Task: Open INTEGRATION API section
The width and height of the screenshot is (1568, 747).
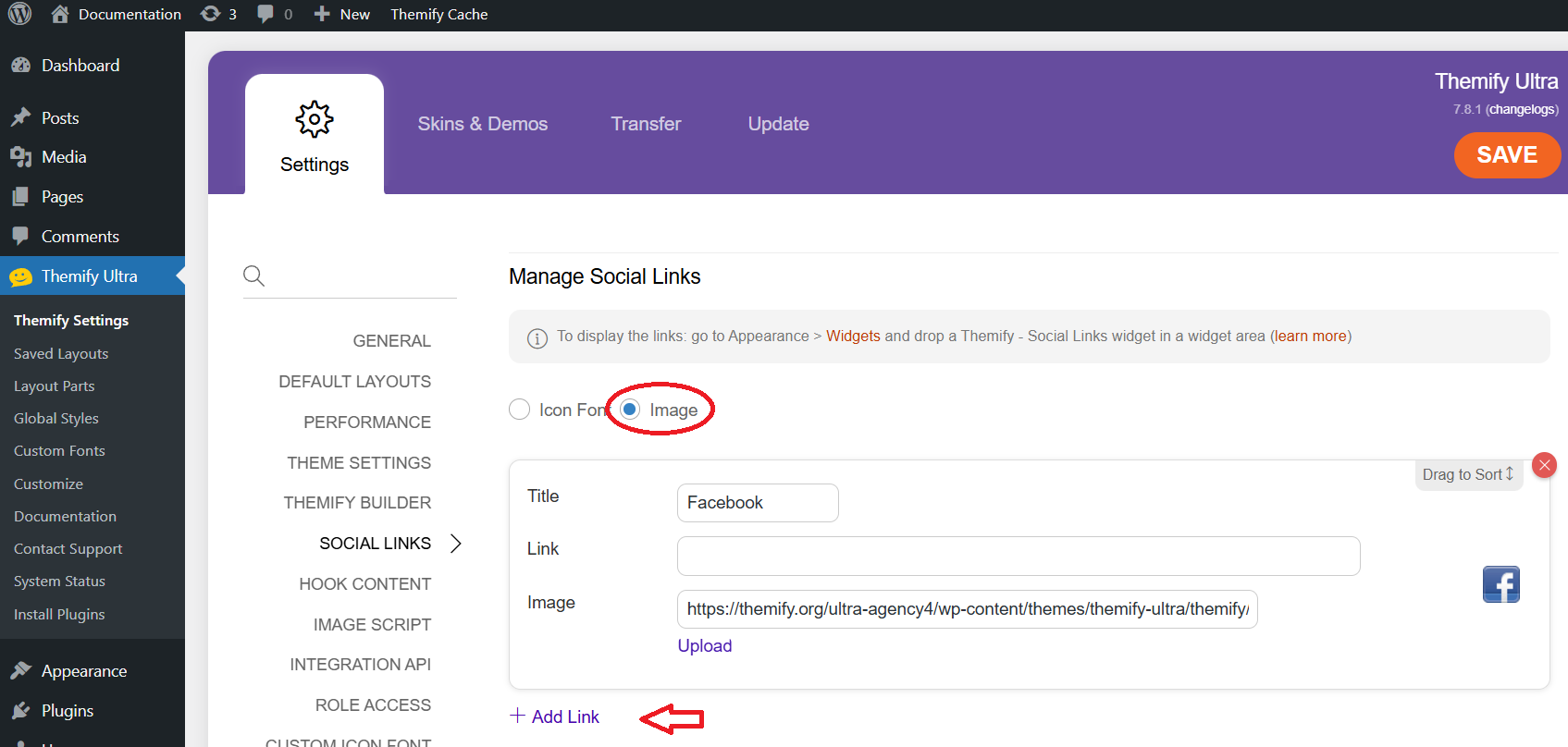Action: coord(360,665)
